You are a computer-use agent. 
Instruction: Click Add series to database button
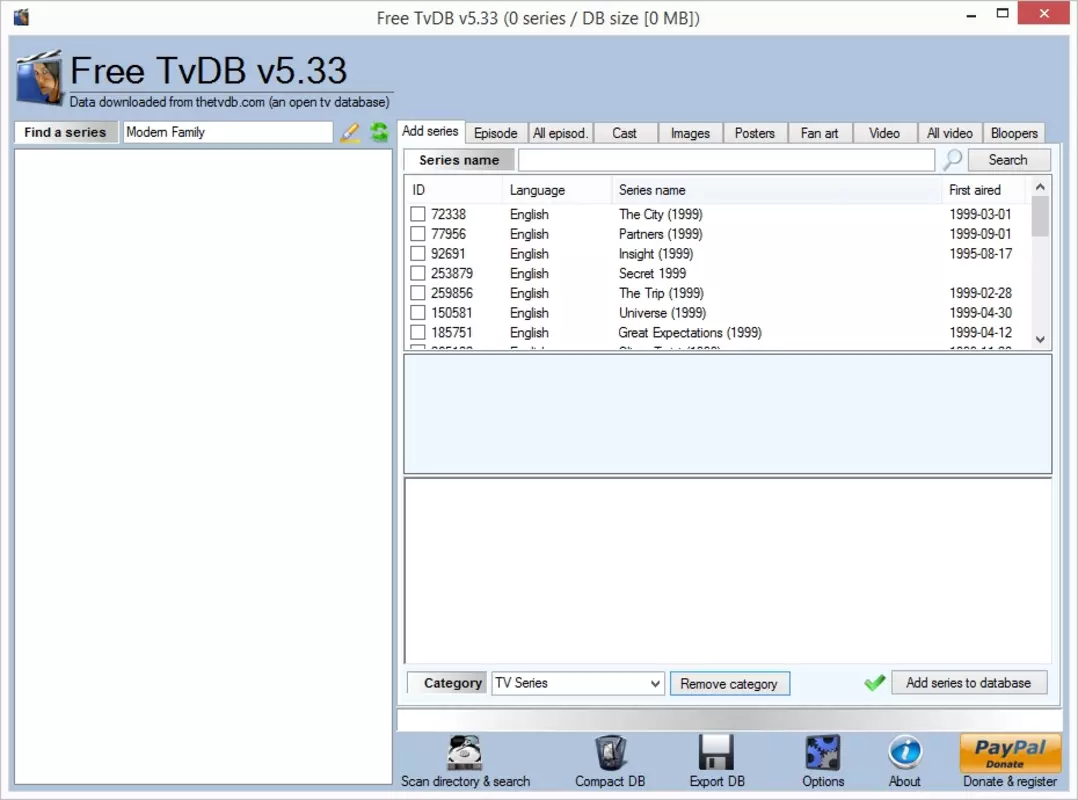pyautogui.click(x=968, y=682)
